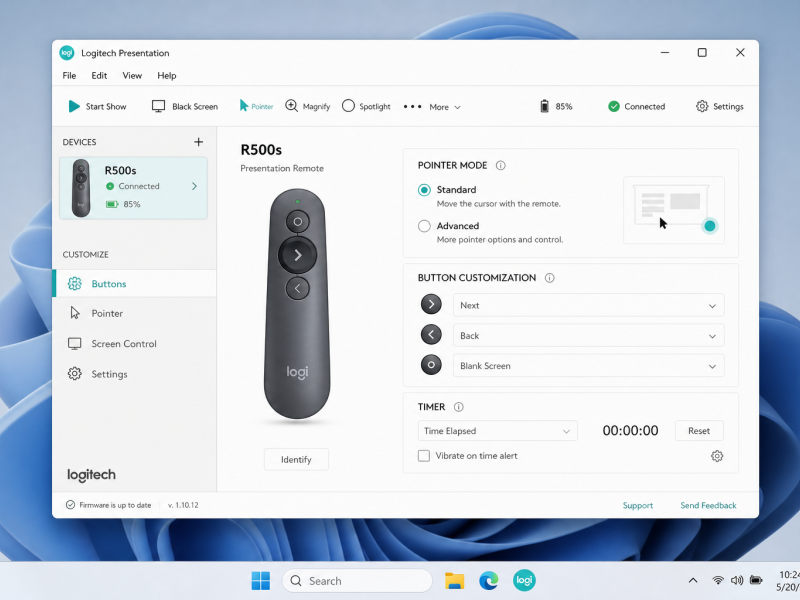Reset the timer
Image resolution: width=800 pixels, height=600 pixels.
(x=699, y=431)
